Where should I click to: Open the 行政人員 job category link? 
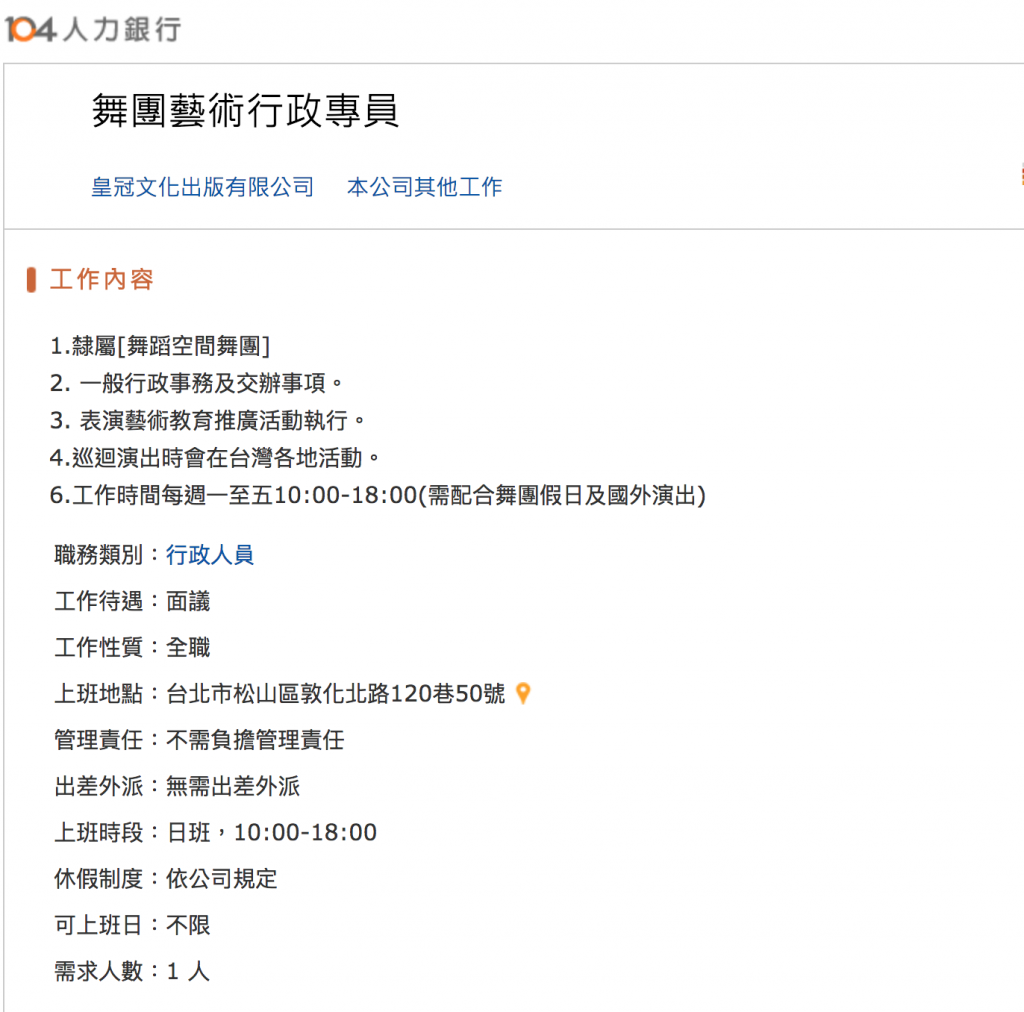pyautogui.click(x=210, y=555)
